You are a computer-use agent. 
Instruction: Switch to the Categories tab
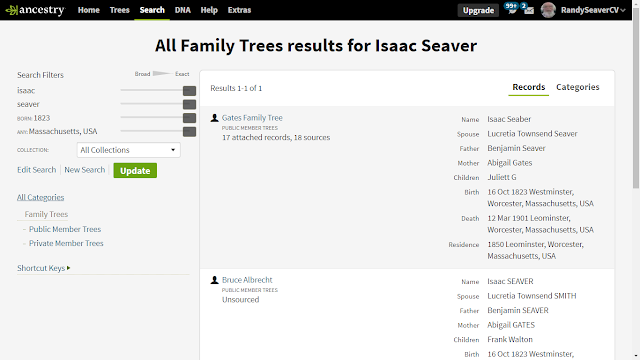pyautogui.click(x=578, y=87)
